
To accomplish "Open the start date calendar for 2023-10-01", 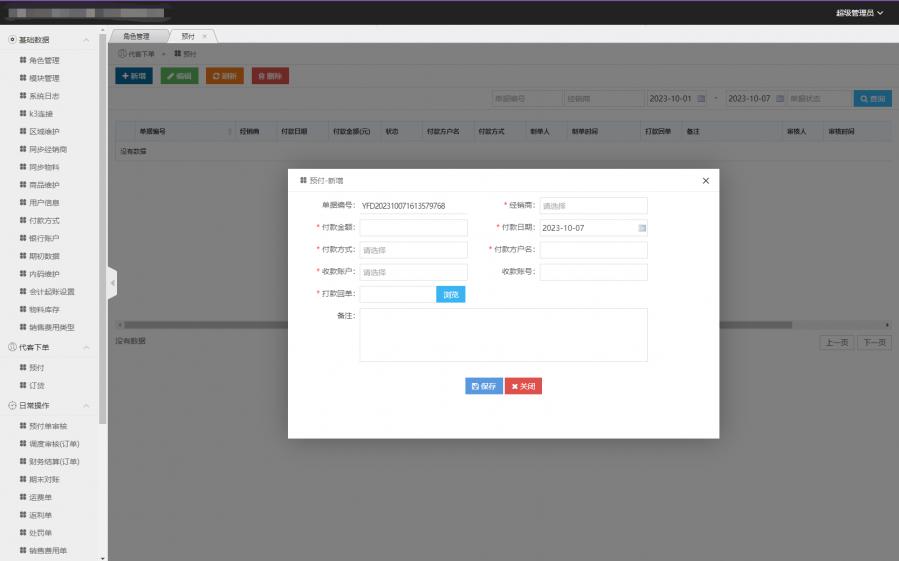I will tap(701, 99).
